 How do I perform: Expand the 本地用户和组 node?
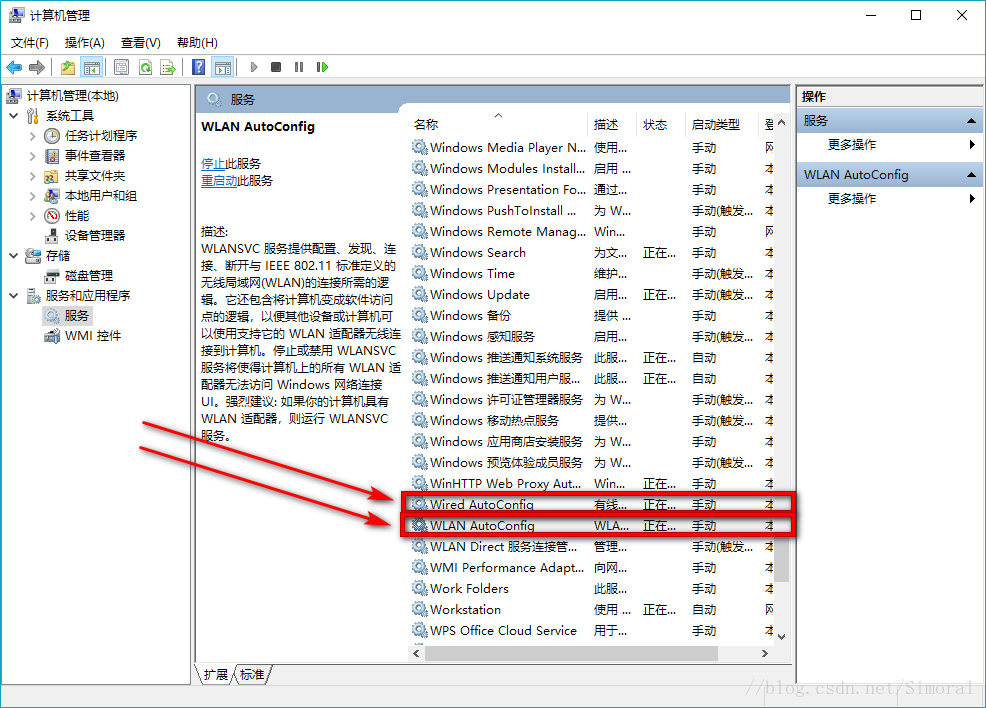[x=33, y=196]
